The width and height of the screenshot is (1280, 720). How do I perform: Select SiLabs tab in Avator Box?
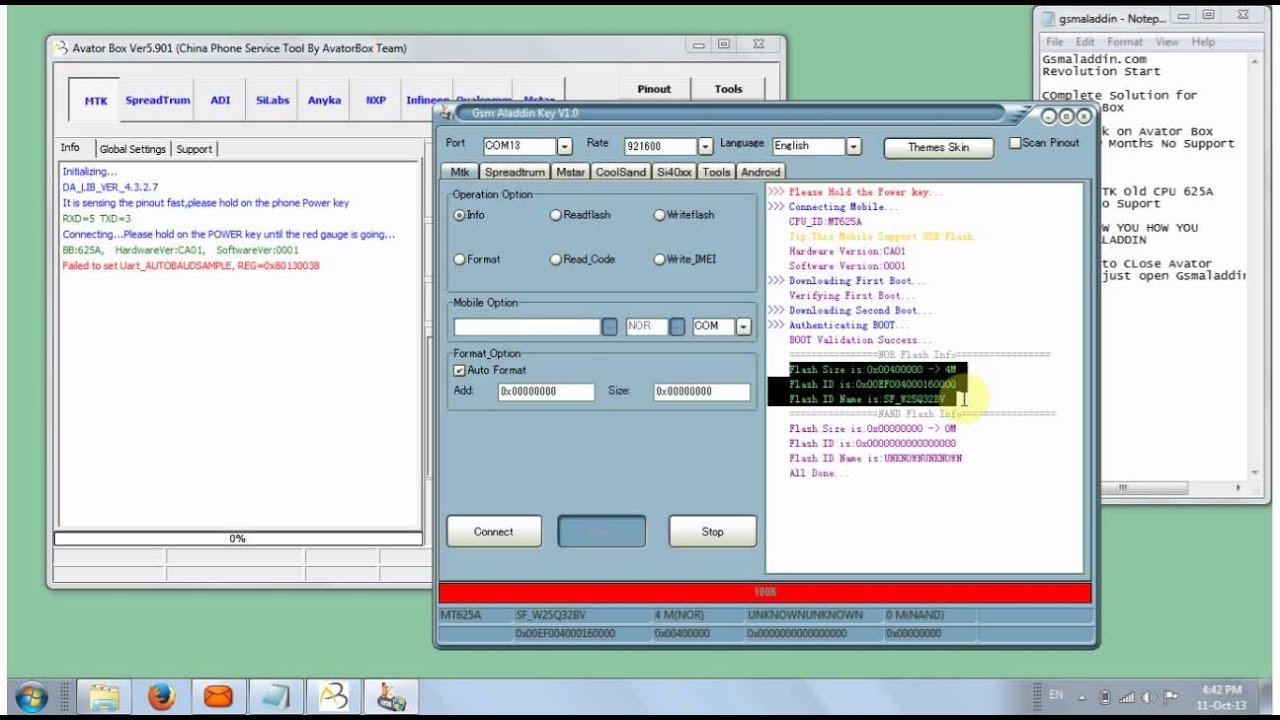pos(273,101)
